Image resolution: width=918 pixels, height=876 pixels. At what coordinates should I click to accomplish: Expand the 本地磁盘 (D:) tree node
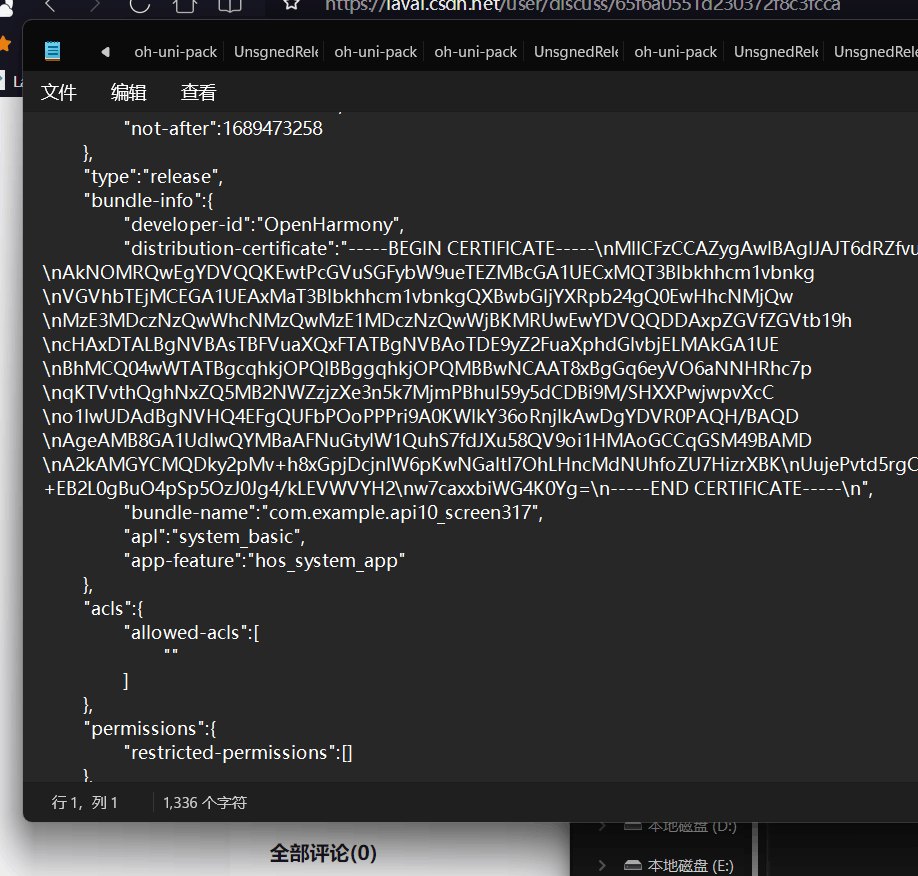coord(602,826)
